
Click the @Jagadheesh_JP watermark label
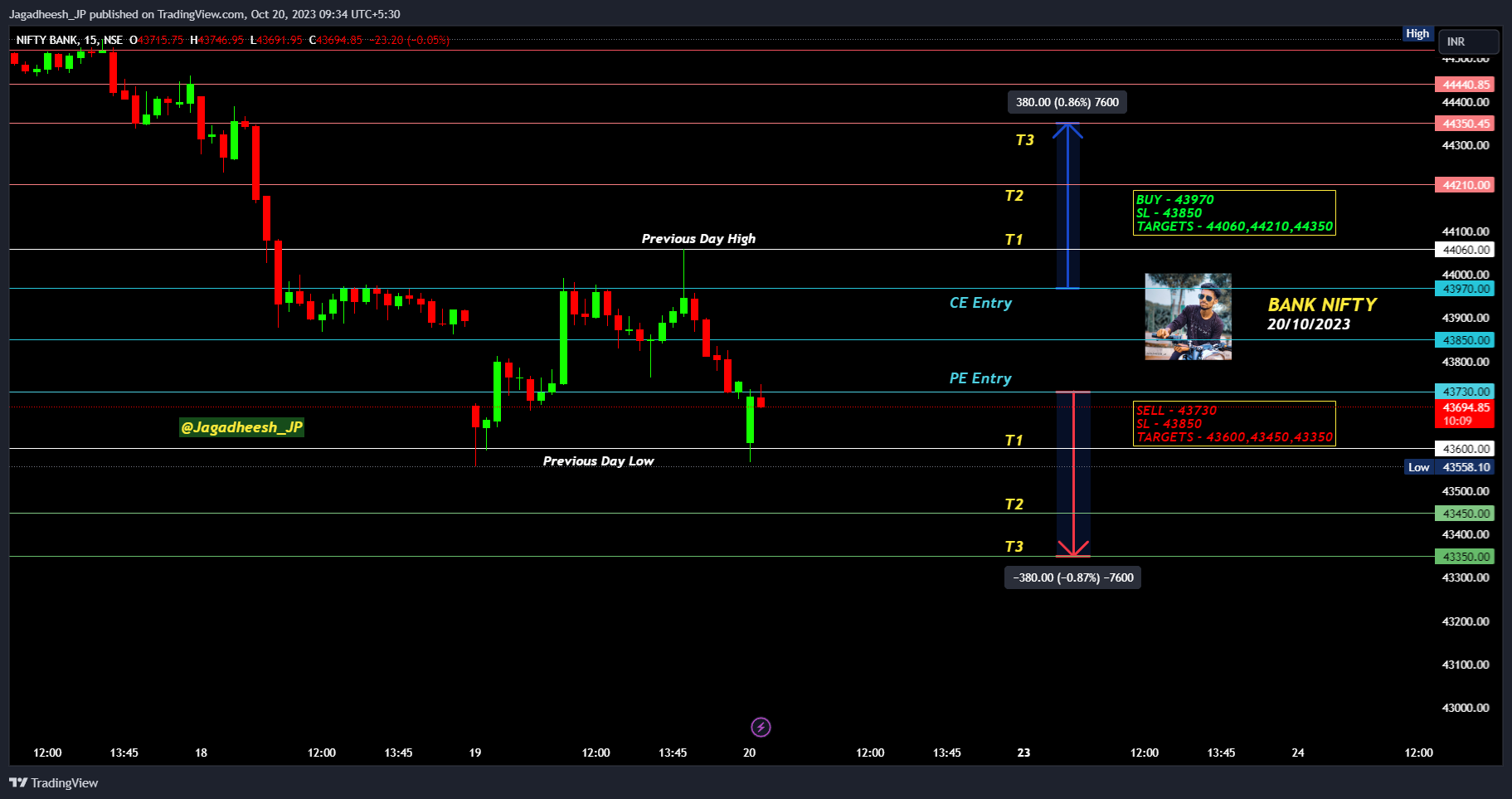click(x=242, y=427)
